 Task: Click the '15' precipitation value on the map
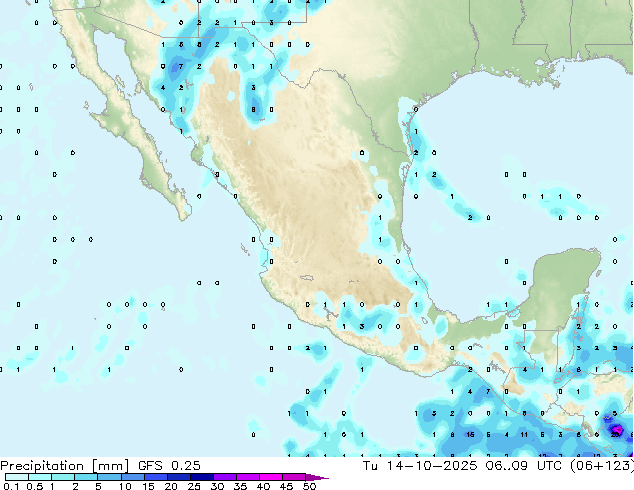[470, 435]
